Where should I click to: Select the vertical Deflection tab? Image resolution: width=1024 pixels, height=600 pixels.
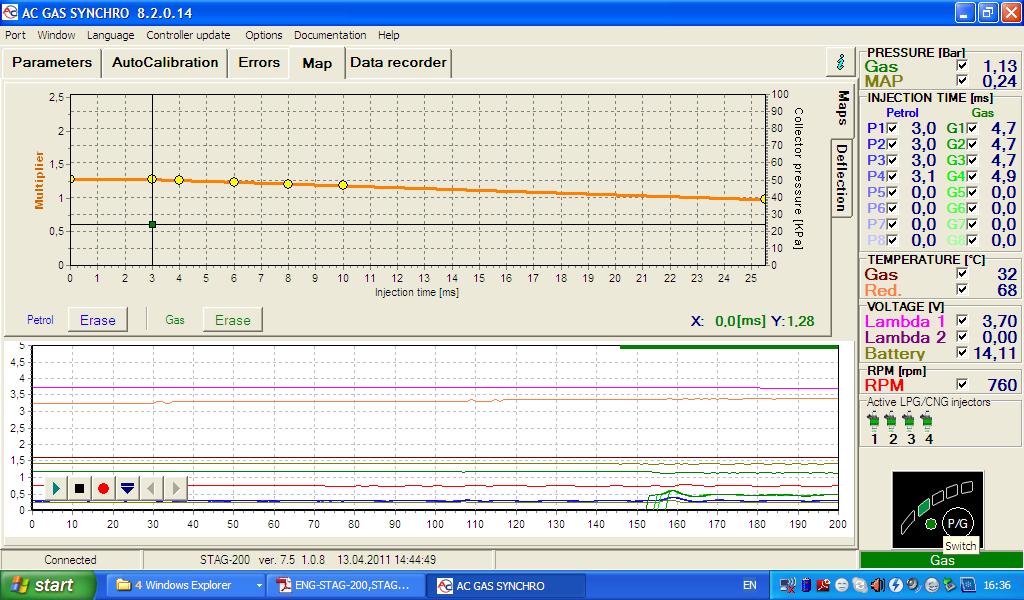click(842, 178)
